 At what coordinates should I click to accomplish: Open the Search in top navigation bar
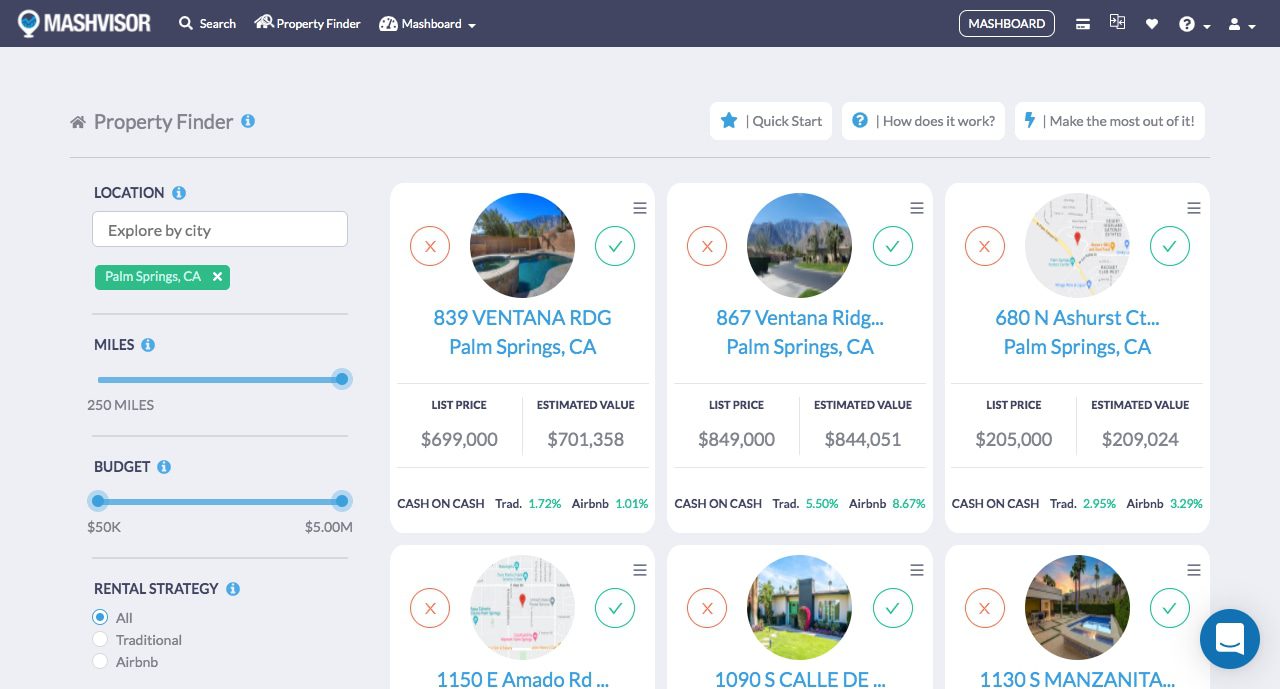point(207,23)
